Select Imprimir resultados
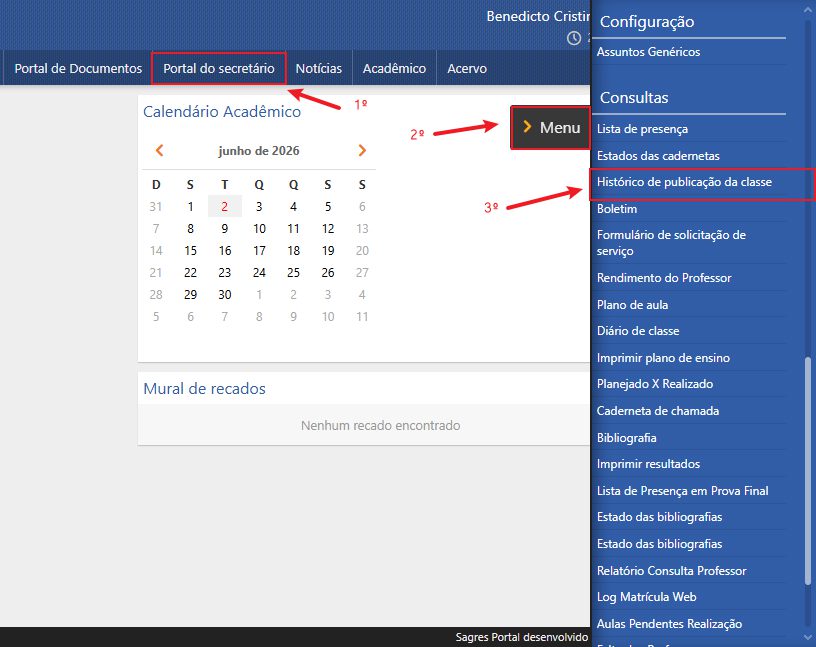 (x=648, y=464)
